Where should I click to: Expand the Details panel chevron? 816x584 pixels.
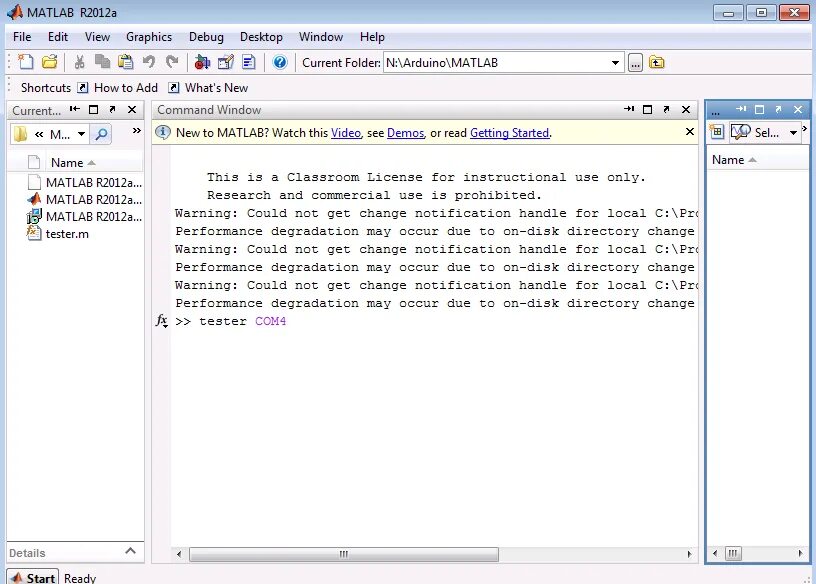(x=131, y=551)
